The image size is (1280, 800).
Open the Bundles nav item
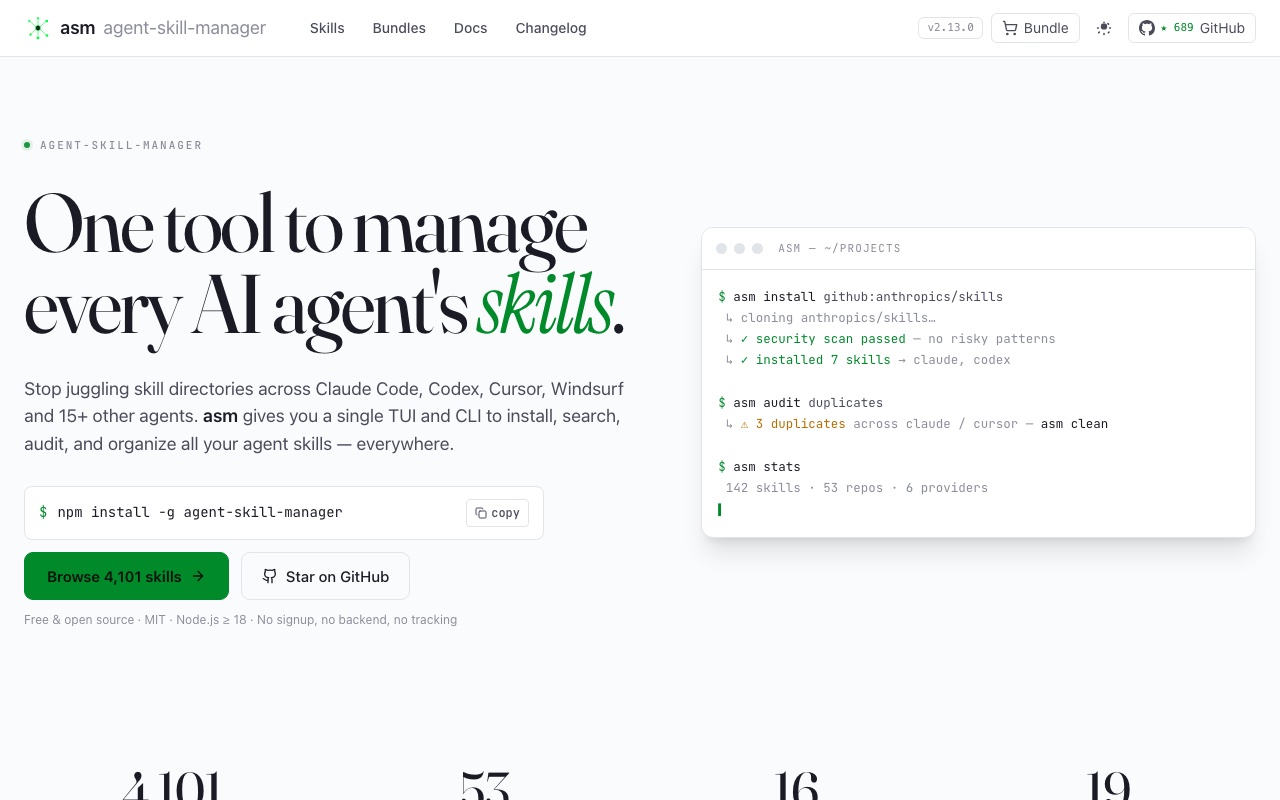coord(399,28)
